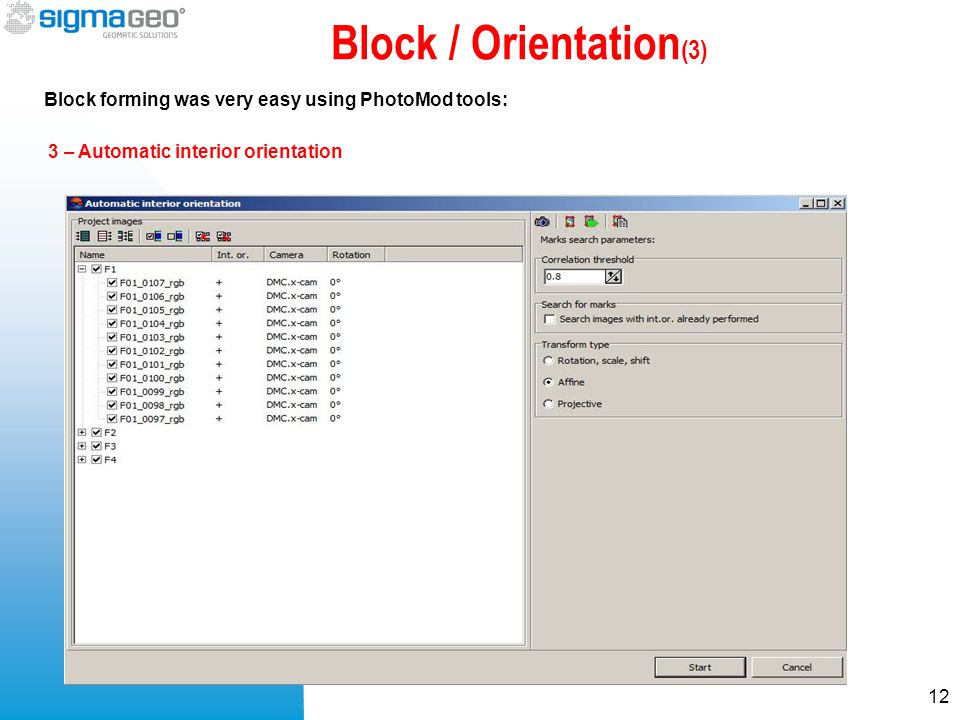Click the red fiducial-frame icon beside the camera icon
Image resolution: width=960 pixels, height=720 pixels.
click(570, 222)
